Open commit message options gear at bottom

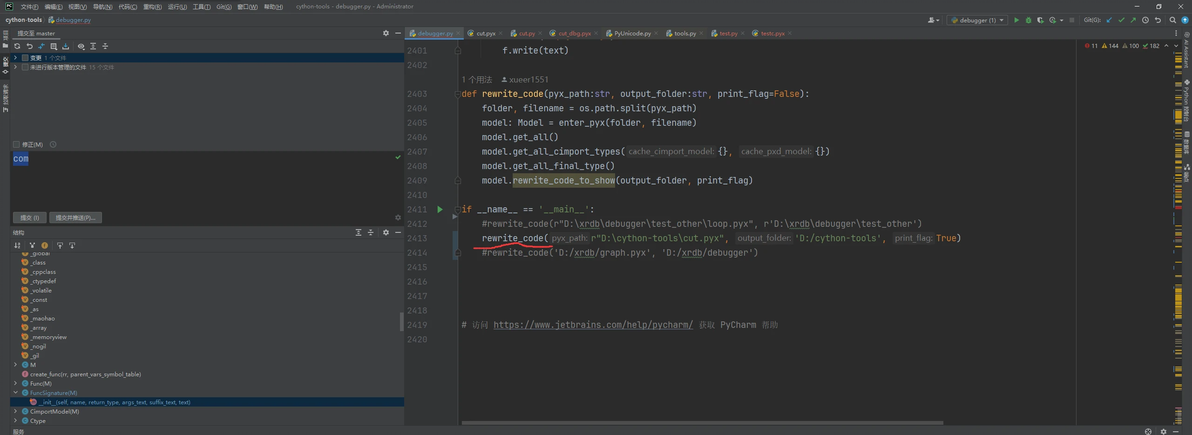coord(398,217)
